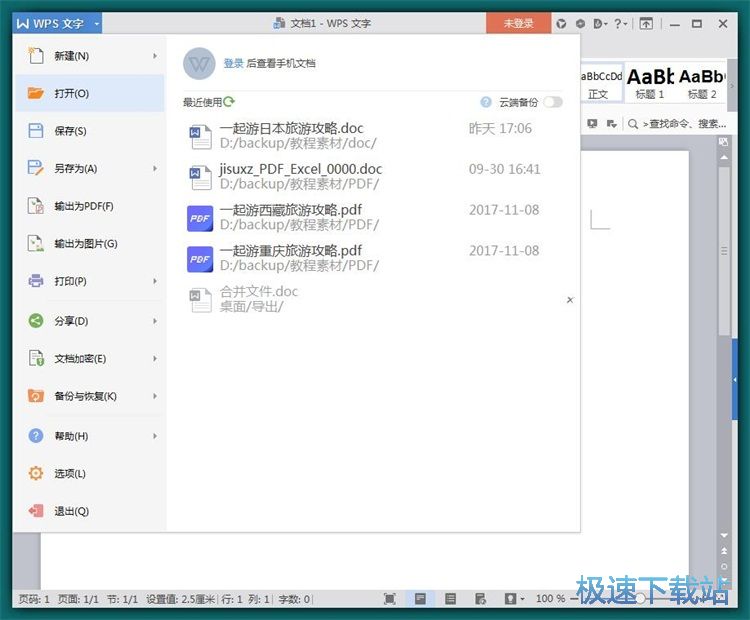This screenshot has width=750, height=620.
Task: Open recent file jisuxz_PDF_Excel_0000.doc
Action: point(373,177)
